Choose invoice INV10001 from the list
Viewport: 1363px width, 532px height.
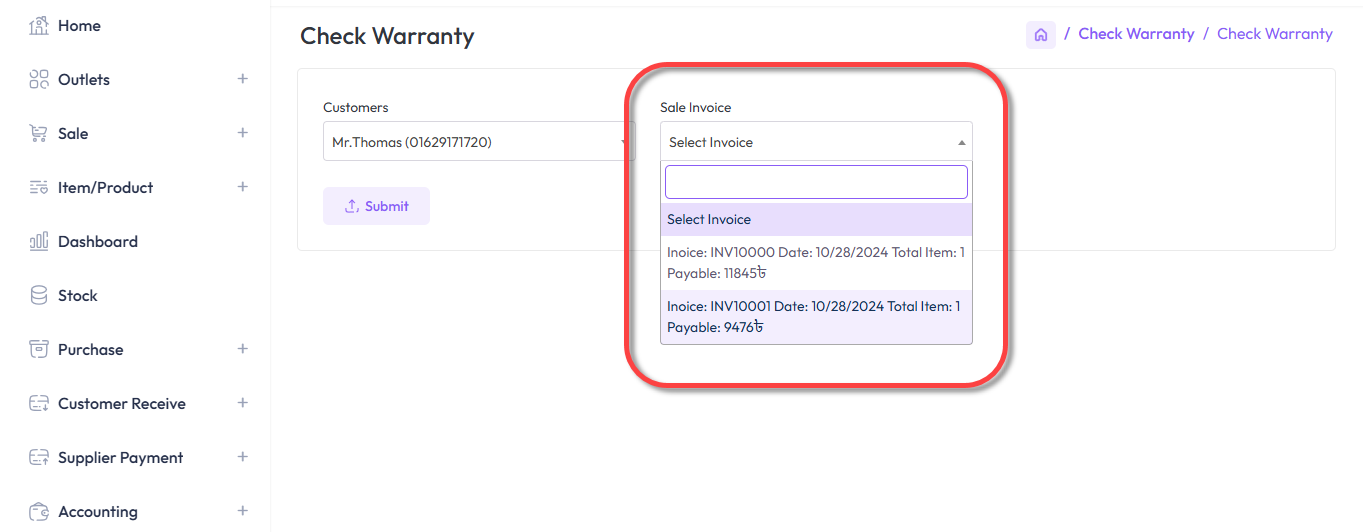pos(815,317)
